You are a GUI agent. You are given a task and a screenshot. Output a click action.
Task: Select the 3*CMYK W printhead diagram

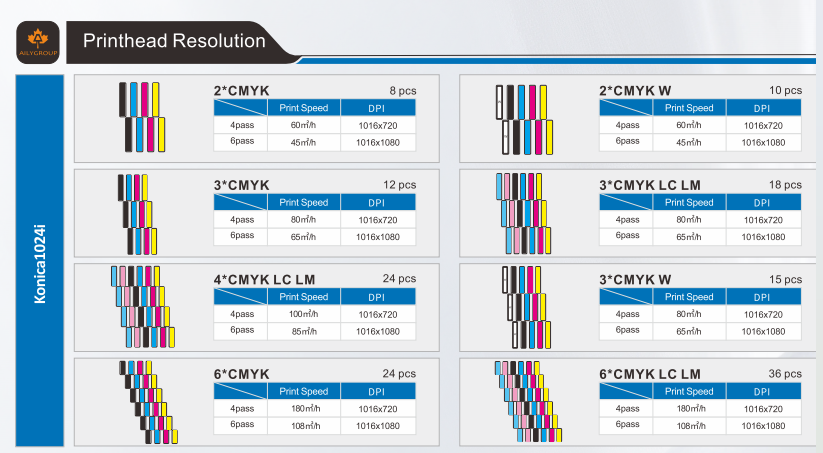(x=523, y=308)
